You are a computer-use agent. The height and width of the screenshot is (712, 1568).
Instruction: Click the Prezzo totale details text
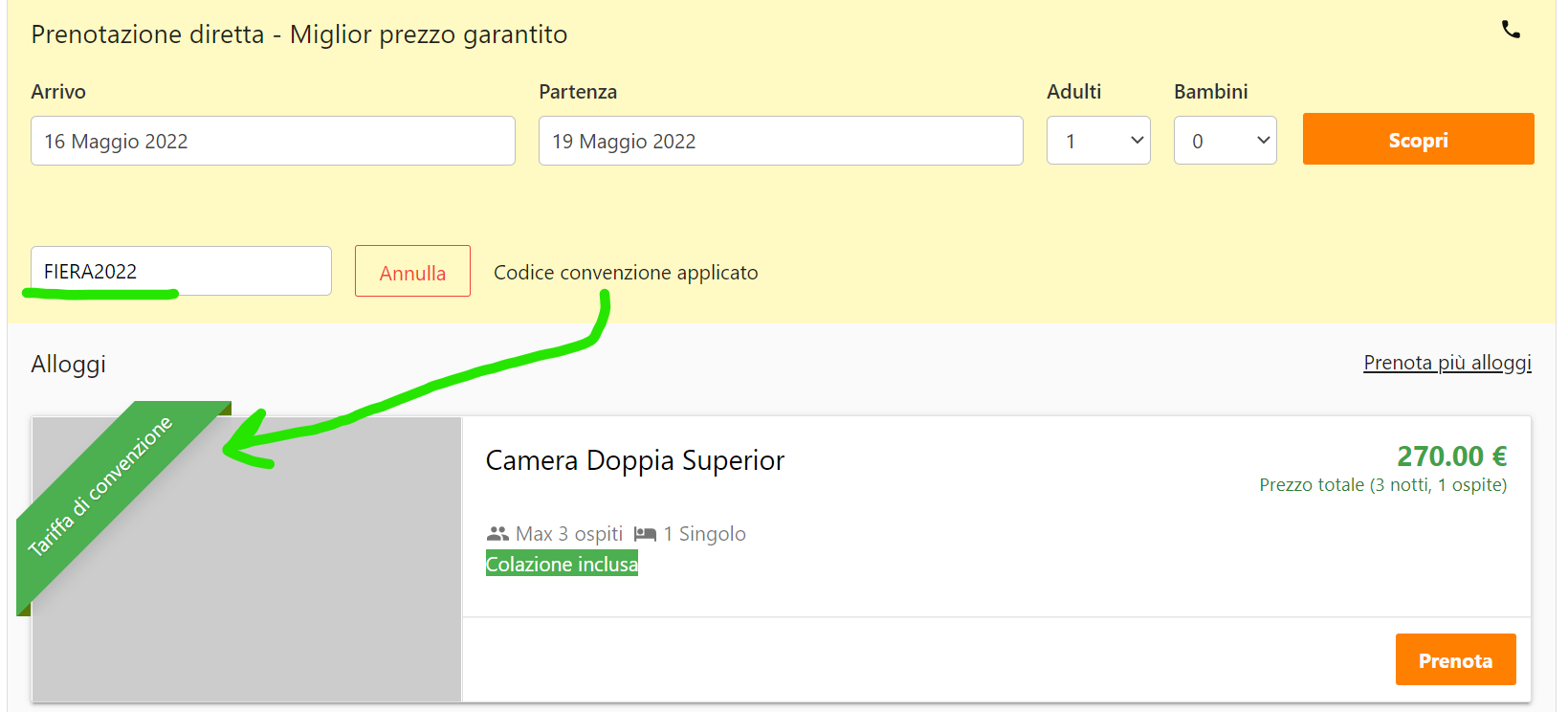click(1382, 485)
